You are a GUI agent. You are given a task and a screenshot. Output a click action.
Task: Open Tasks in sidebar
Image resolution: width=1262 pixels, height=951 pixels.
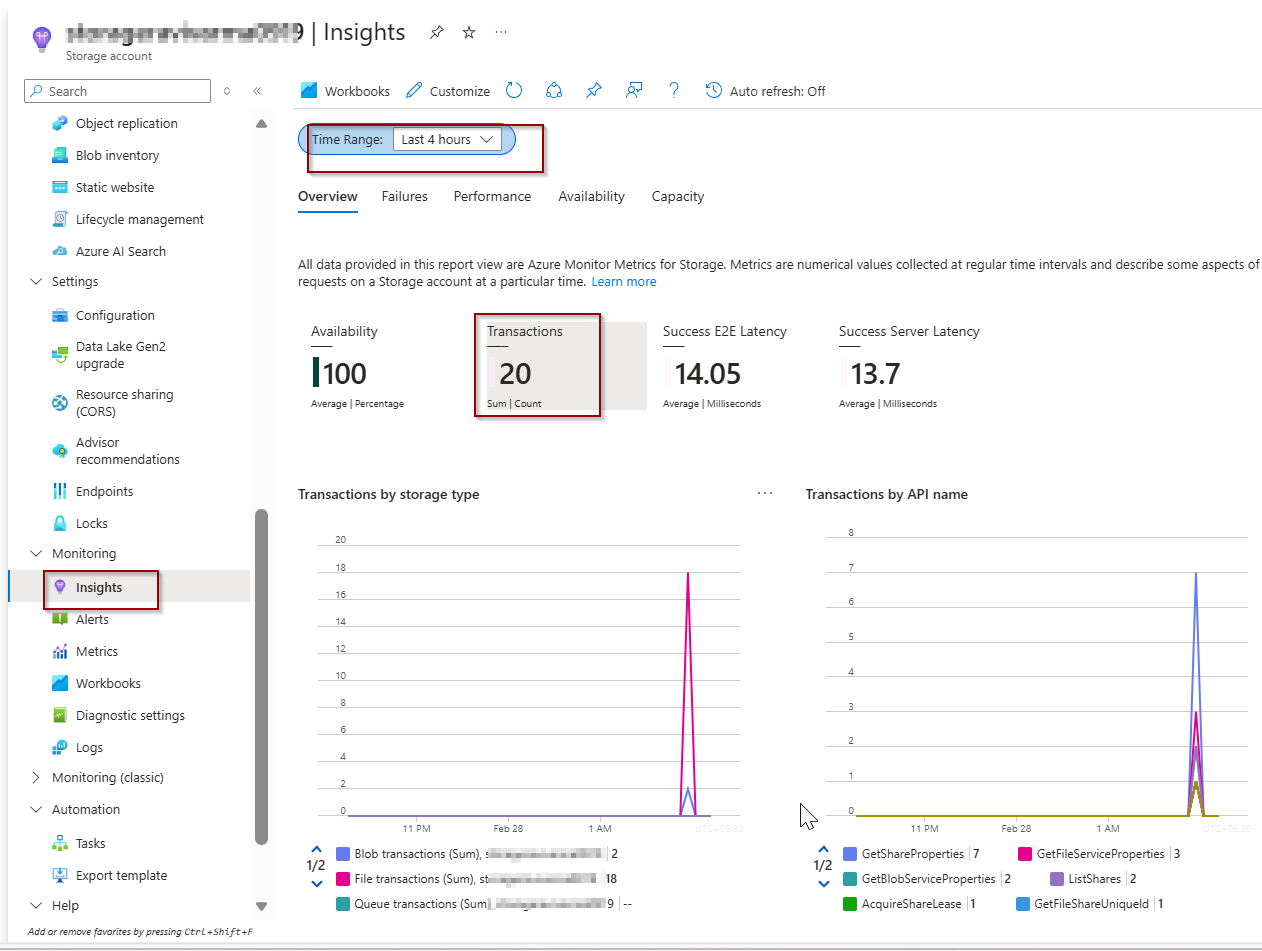click(x=90, y=844)
